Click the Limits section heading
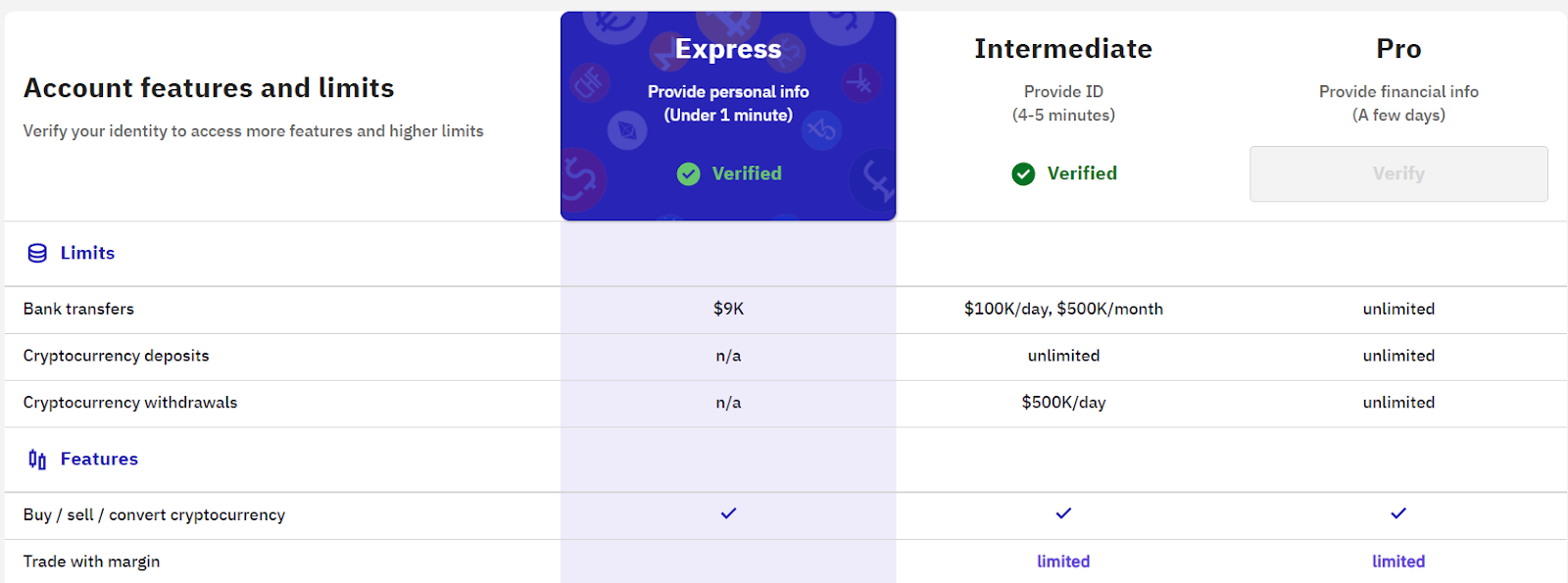1568x583 pixels. [x=87, y=253]
